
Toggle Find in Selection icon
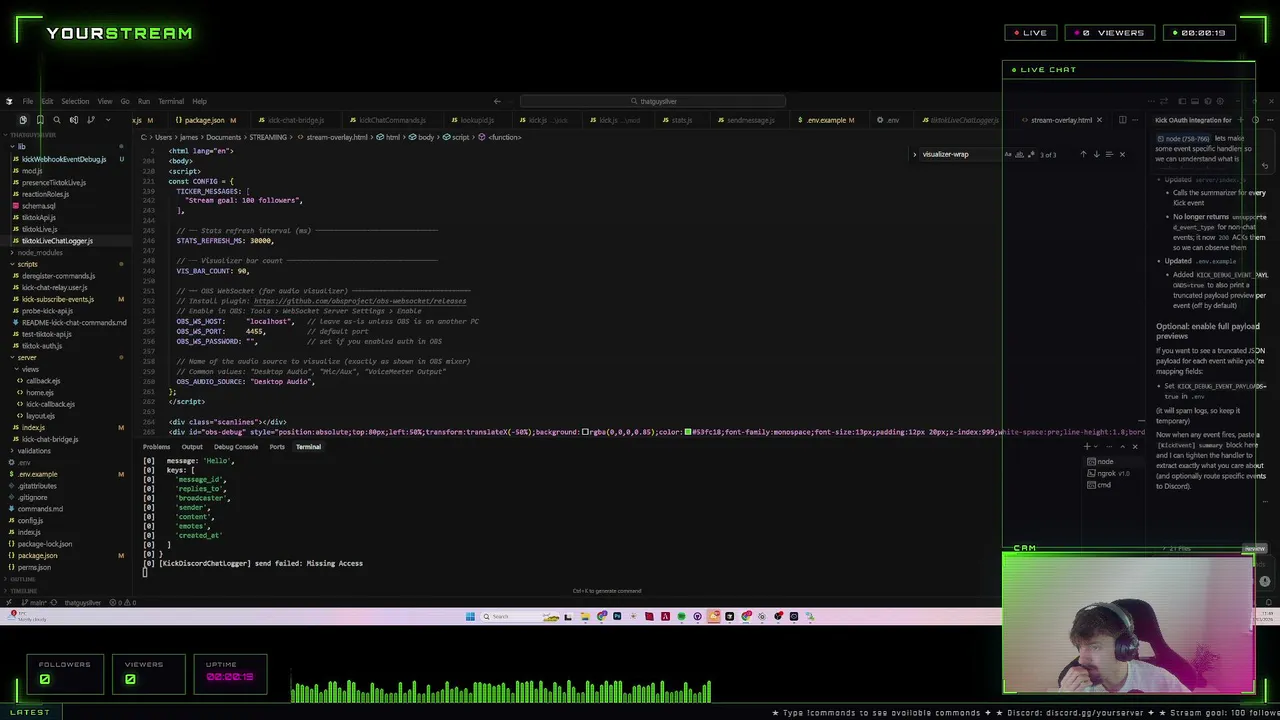[x=1109, y=154]
